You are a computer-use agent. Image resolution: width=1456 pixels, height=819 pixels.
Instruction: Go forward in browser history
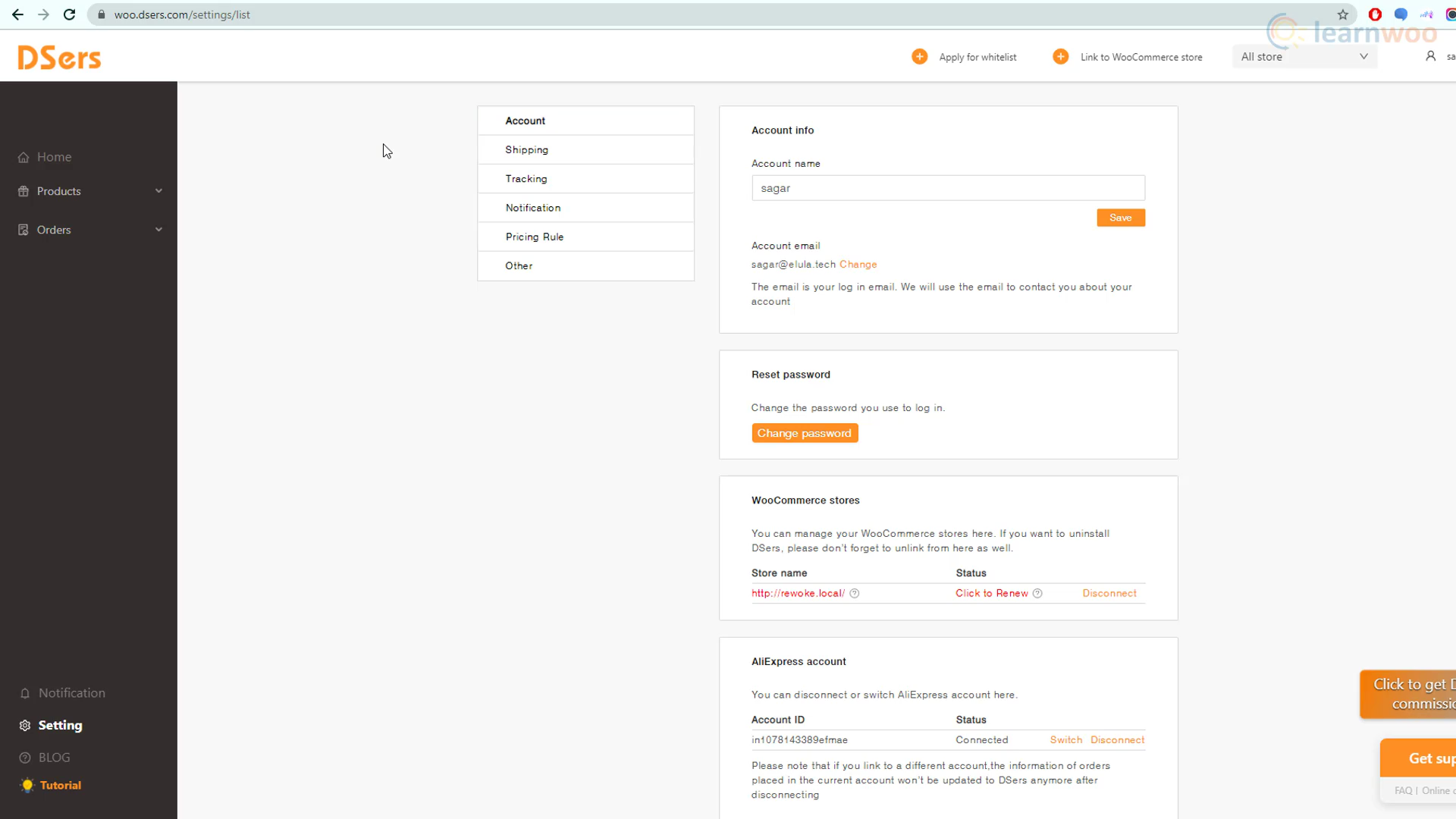tap(43, 14)
